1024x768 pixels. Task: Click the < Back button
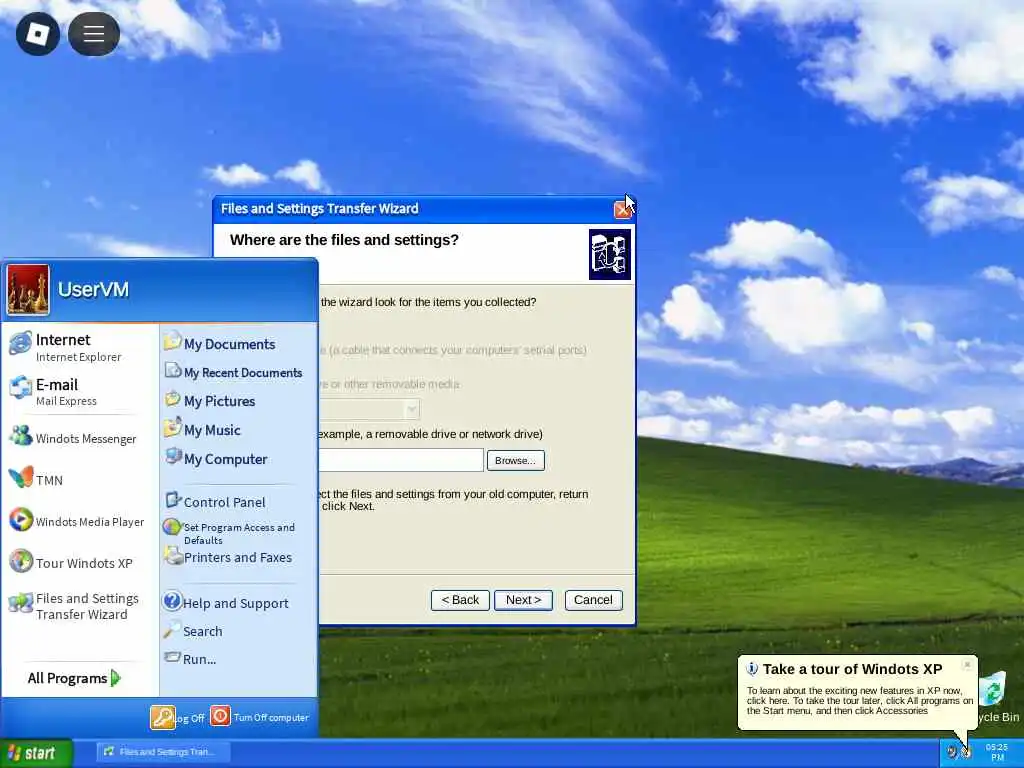click(x=460, y=600)
